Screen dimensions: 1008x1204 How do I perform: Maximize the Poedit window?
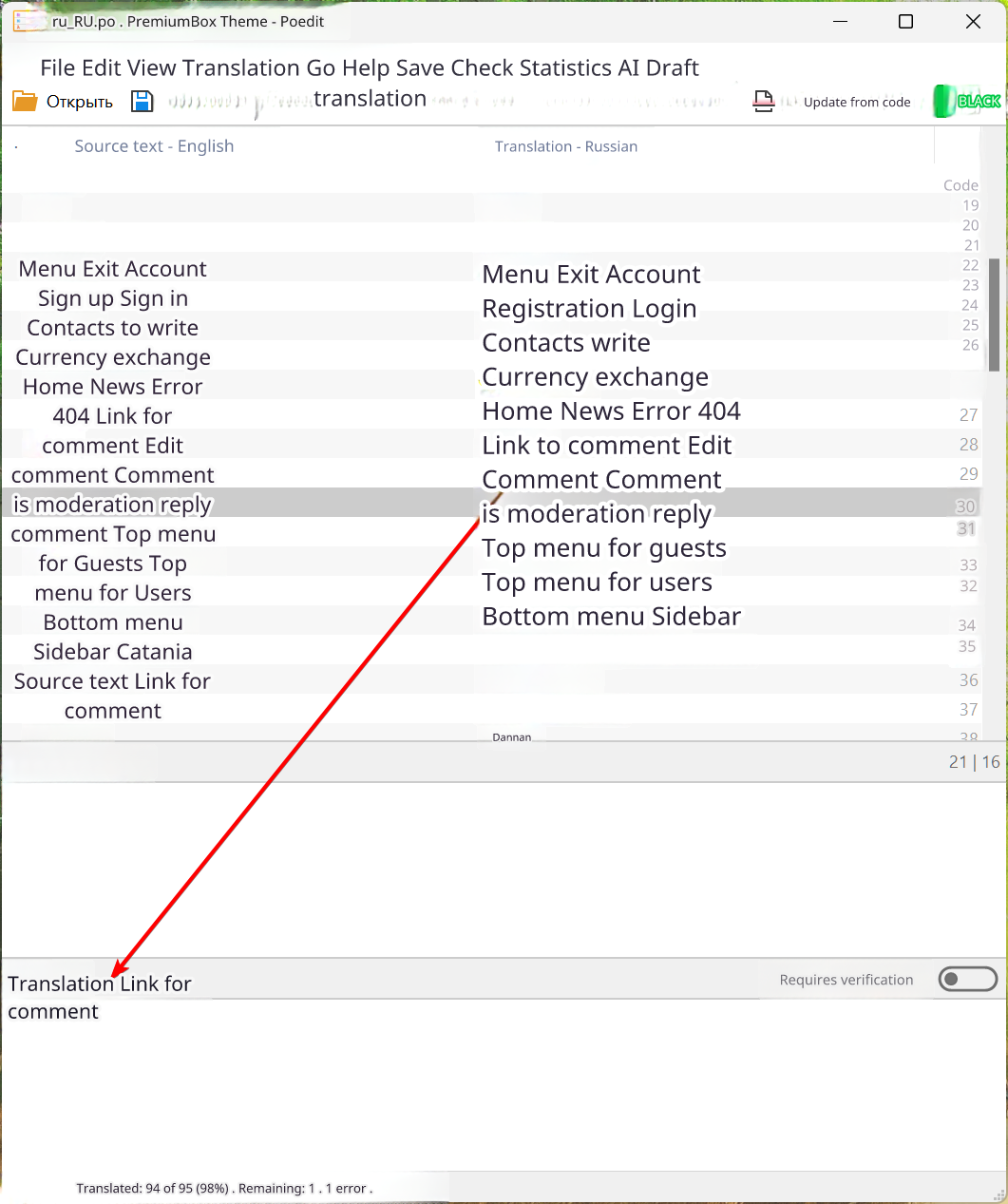click(x=905, y=22)
